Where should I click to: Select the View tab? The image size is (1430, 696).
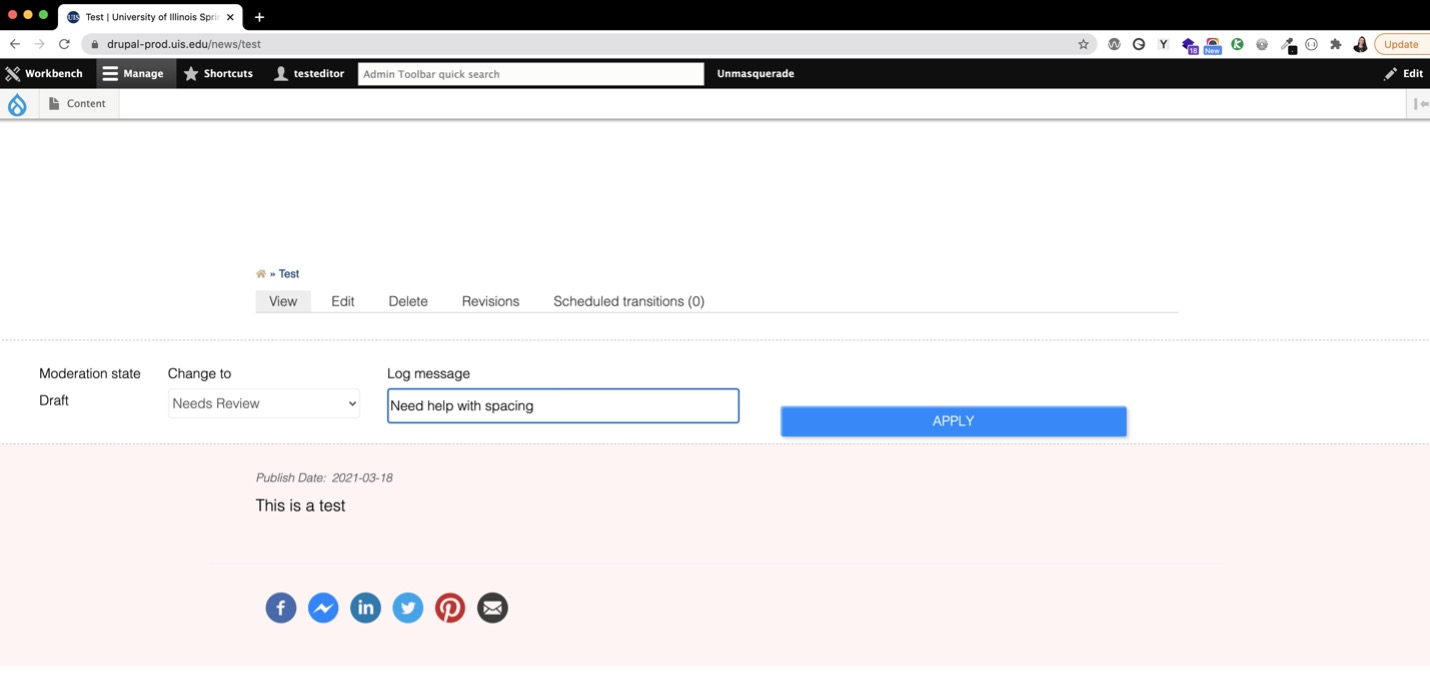click(283, 301)
